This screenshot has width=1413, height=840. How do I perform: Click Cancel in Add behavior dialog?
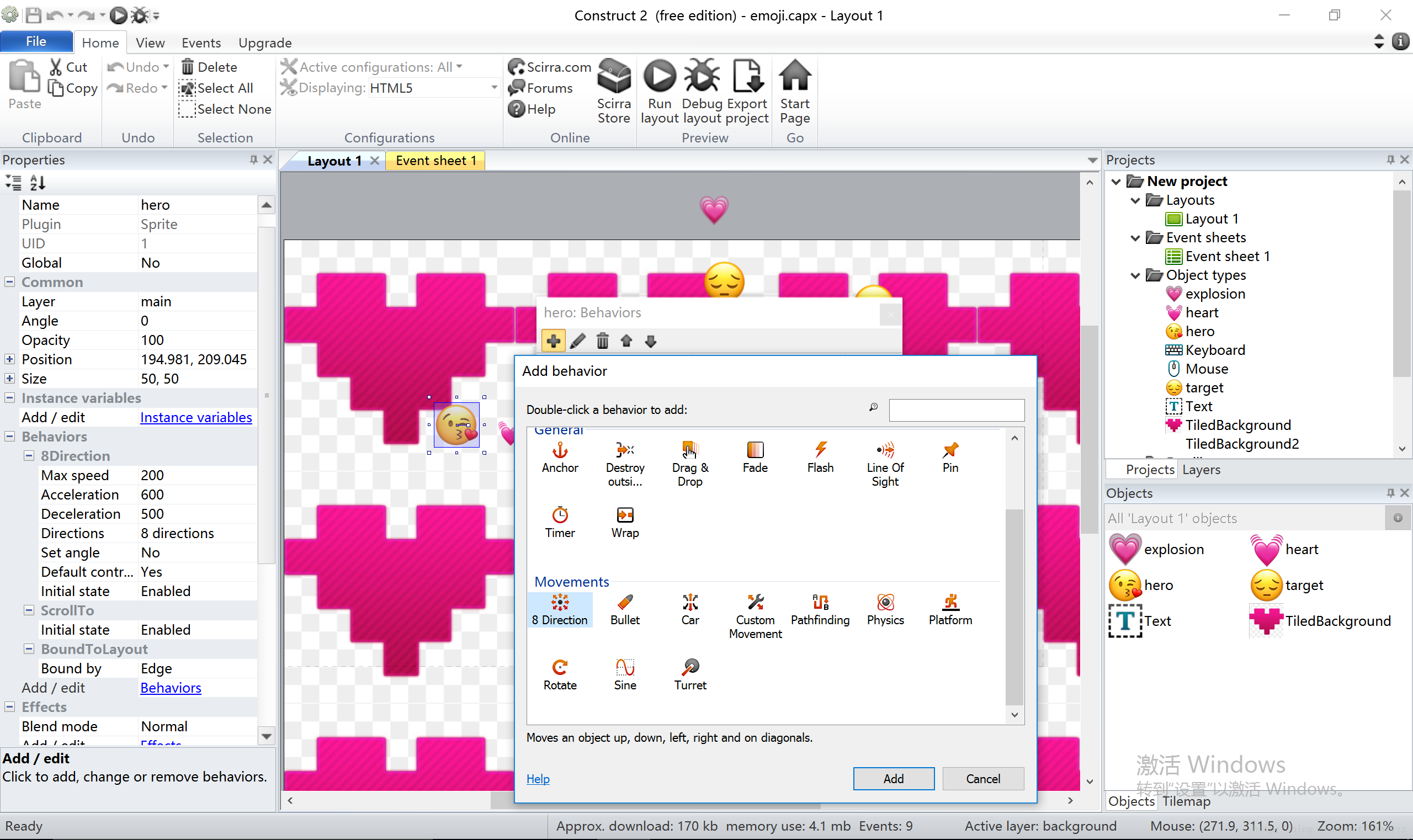[x=983, y=779]
